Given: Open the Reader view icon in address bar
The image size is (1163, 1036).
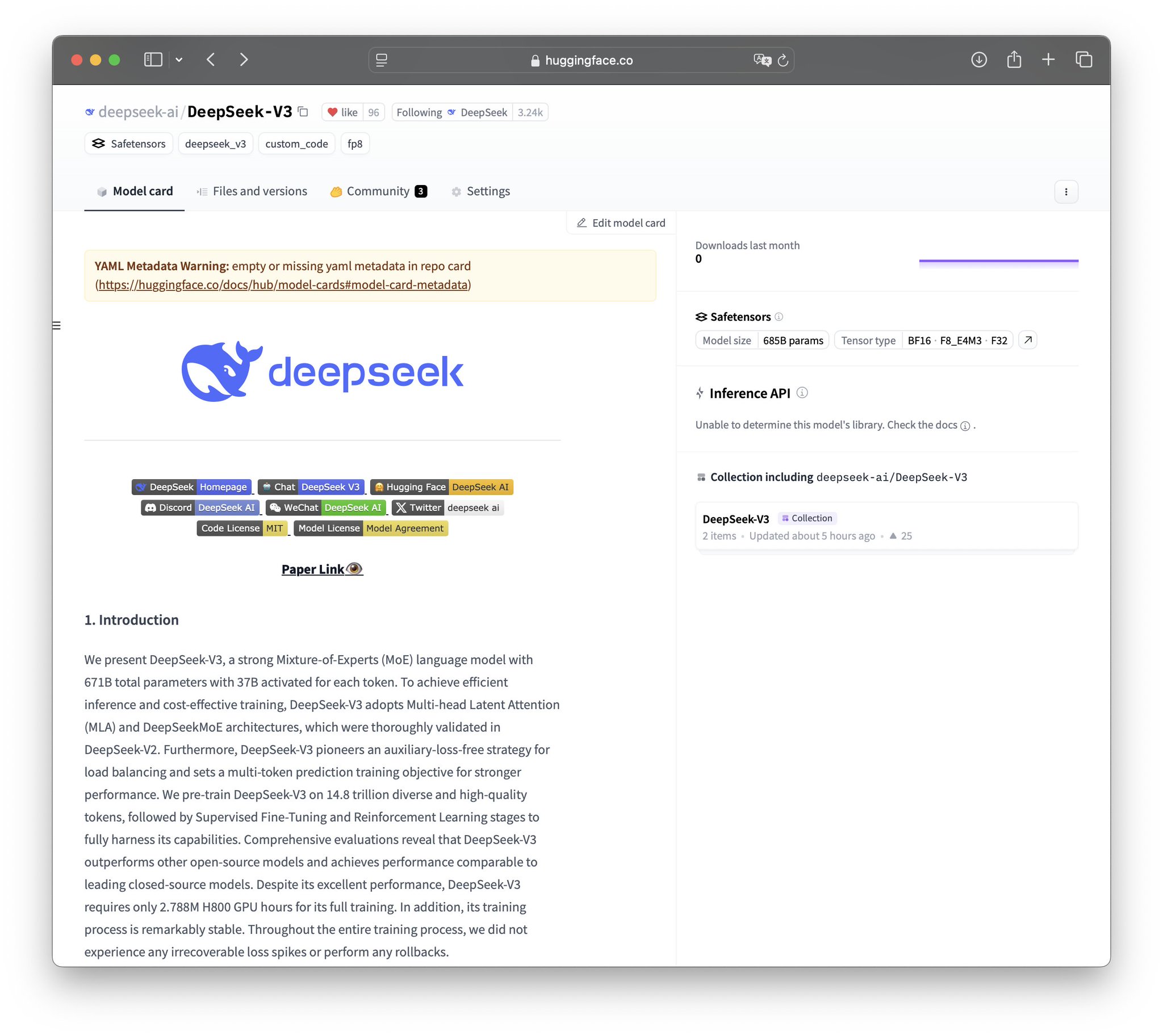Looking at the screenshot, I should [x=382, y=60].
